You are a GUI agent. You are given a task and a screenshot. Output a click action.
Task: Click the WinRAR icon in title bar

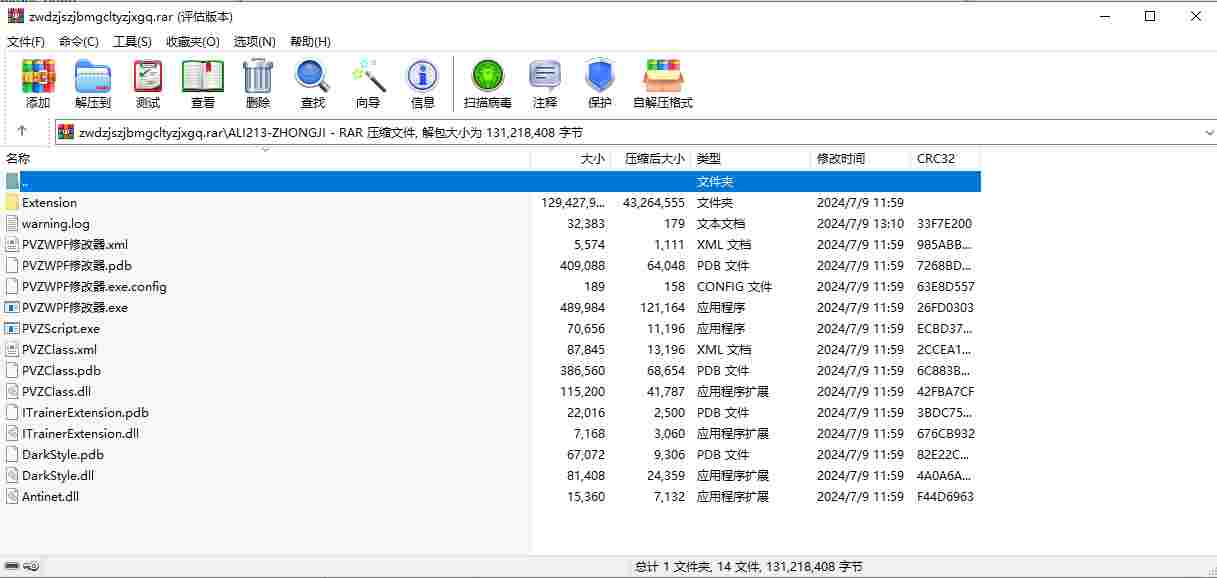(x=15, y=16)
